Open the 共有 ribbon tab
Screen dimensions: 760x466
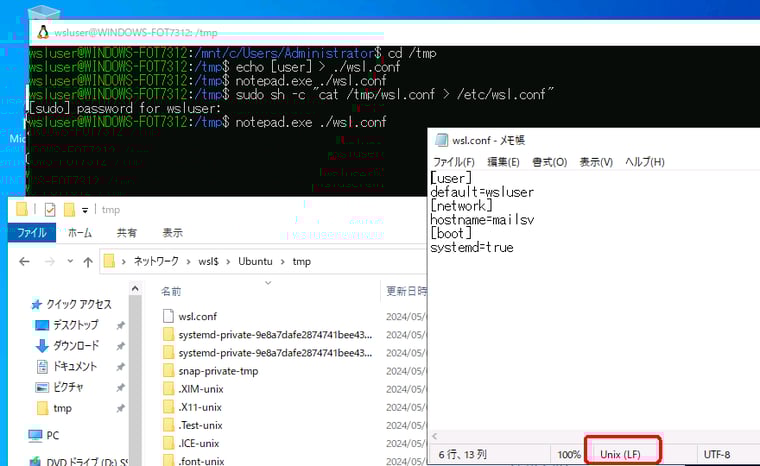(x=127, y=233)
